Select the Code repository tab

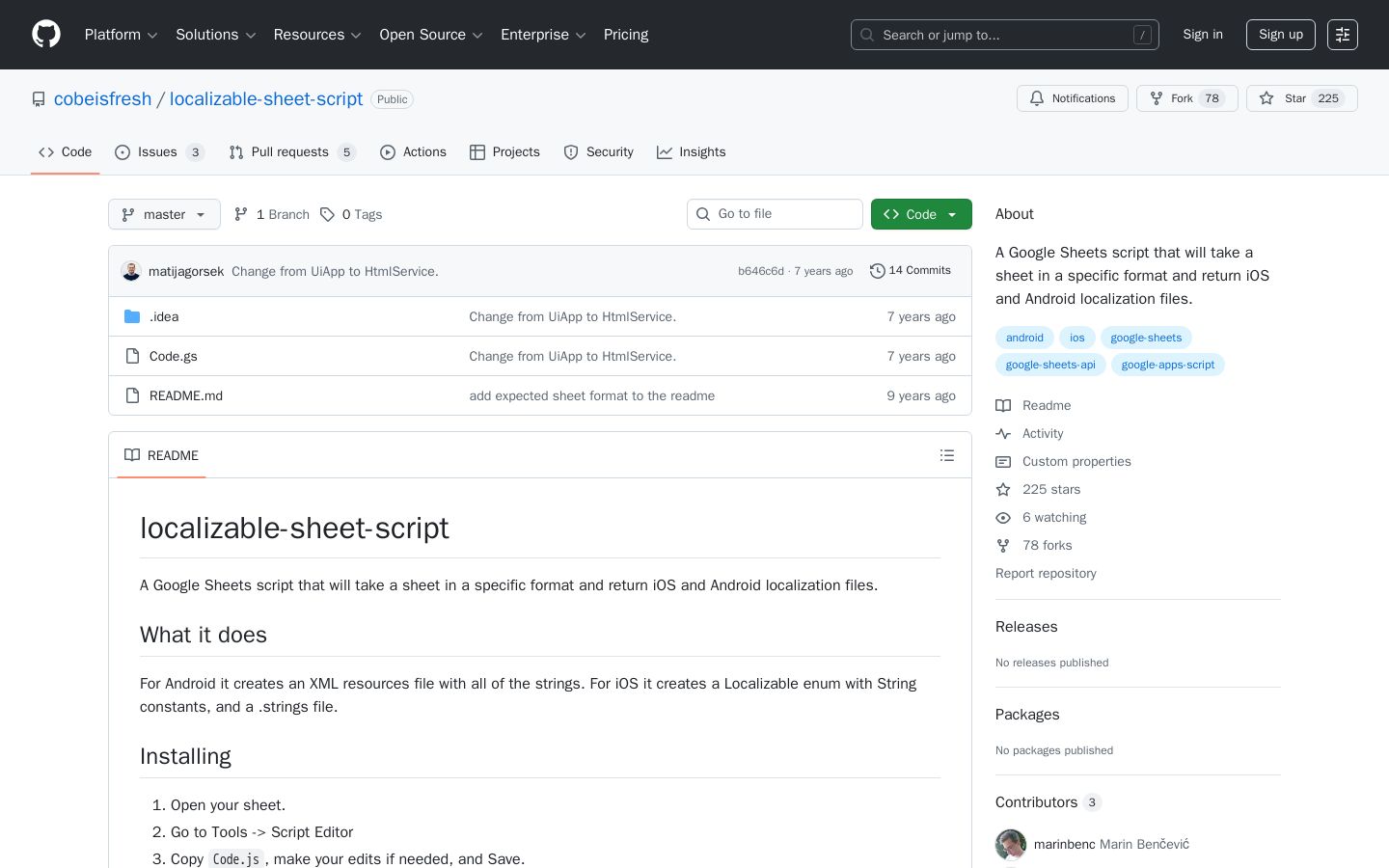65,152
